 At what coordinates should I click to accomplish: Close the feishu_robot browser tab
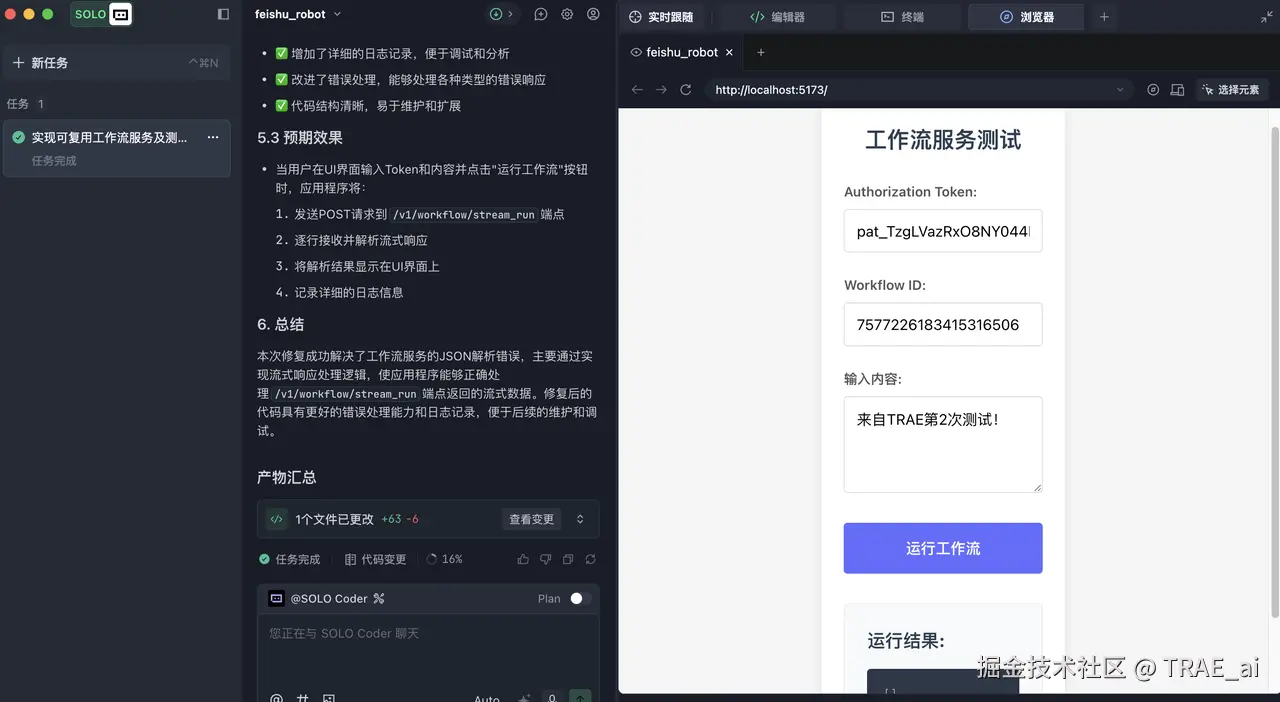(729, 52)
